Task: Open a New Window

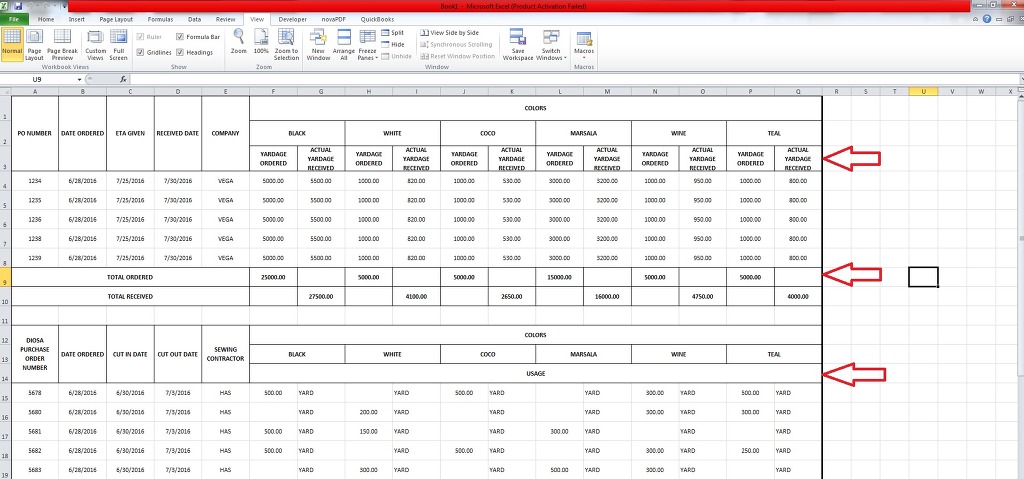Action: 318,44
